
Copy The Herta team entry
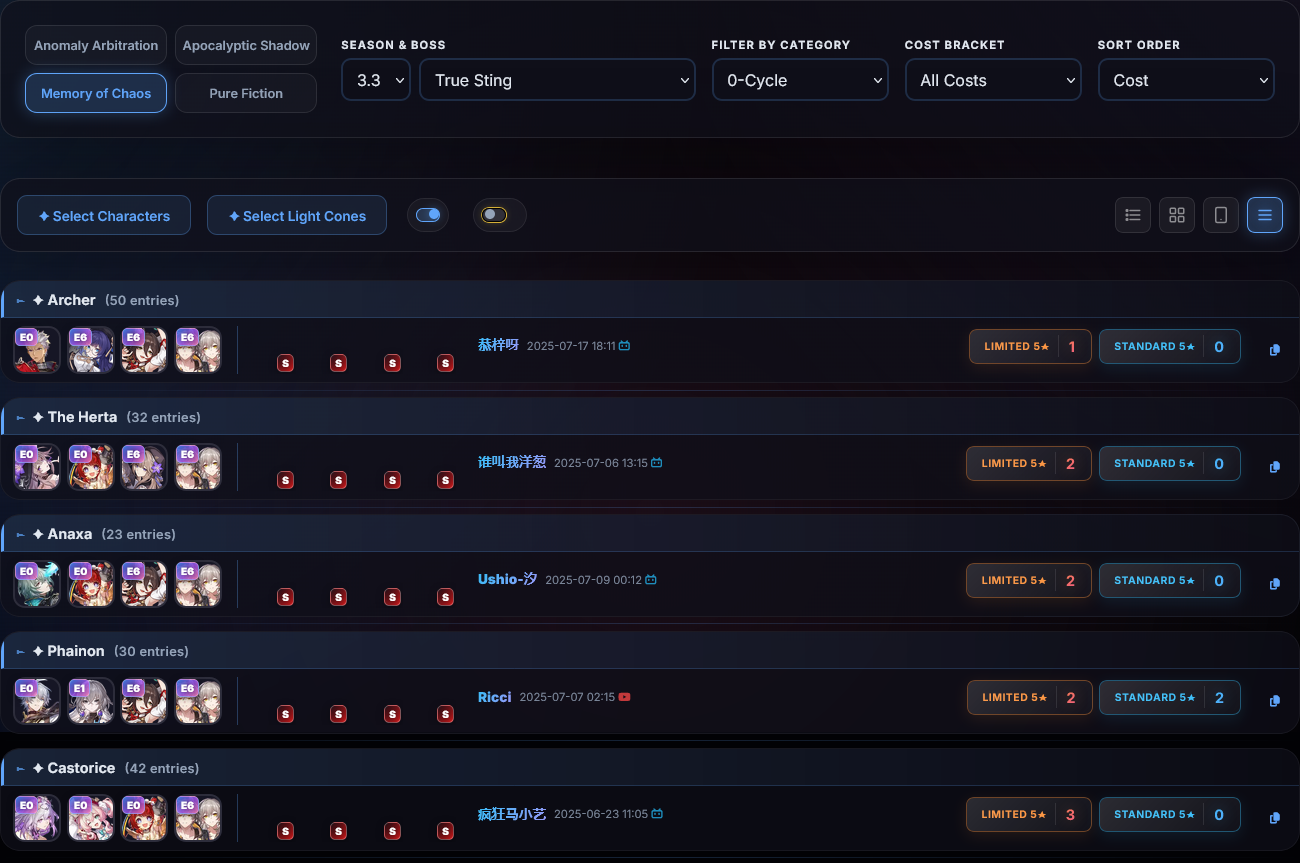(x=1275, y=467)
